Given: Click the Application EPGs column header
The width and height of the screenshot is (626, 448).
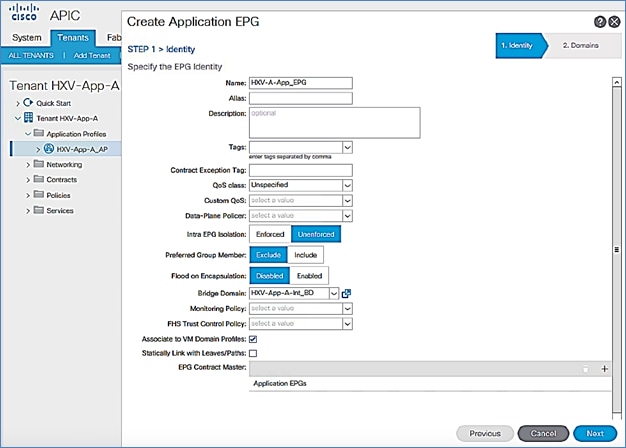Looking at the screenshot, I should pos(280,383).
